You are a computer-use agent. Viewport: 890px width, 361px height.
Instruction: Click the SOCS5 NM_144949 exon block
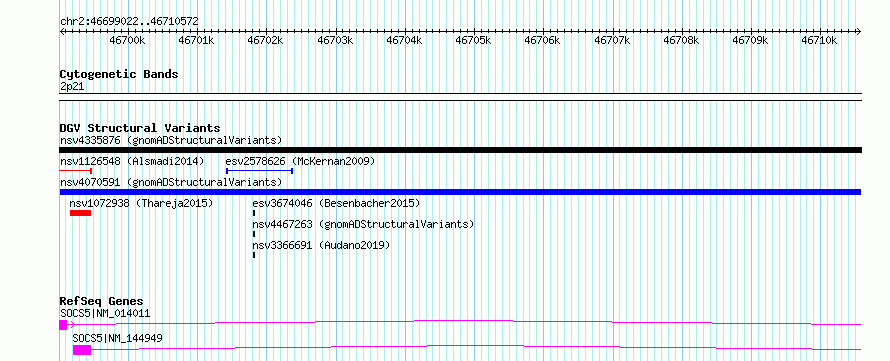[82, 350]
